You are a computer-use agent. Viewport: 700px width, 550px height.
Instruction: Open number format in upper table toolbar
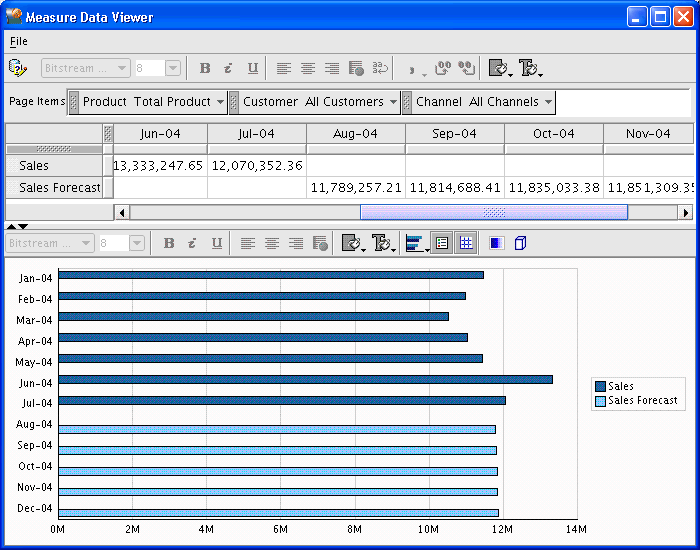356,68
